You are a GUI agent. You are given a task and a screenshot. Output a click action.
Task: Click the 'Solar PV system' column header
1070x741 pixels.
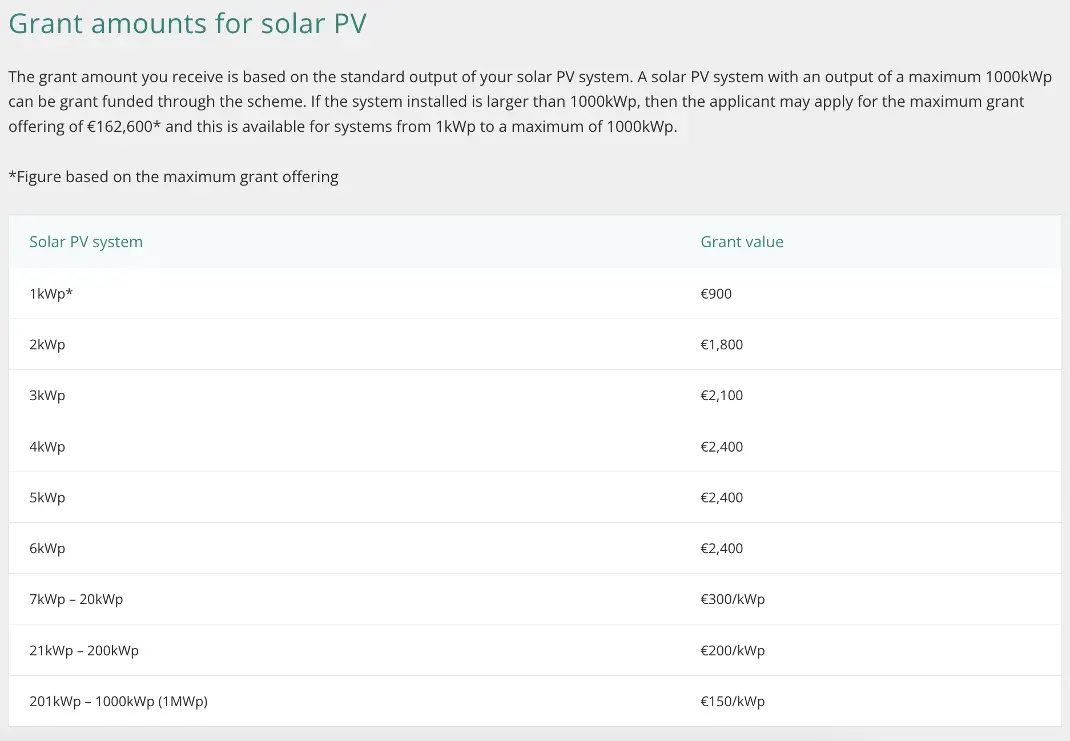point(86,242)
